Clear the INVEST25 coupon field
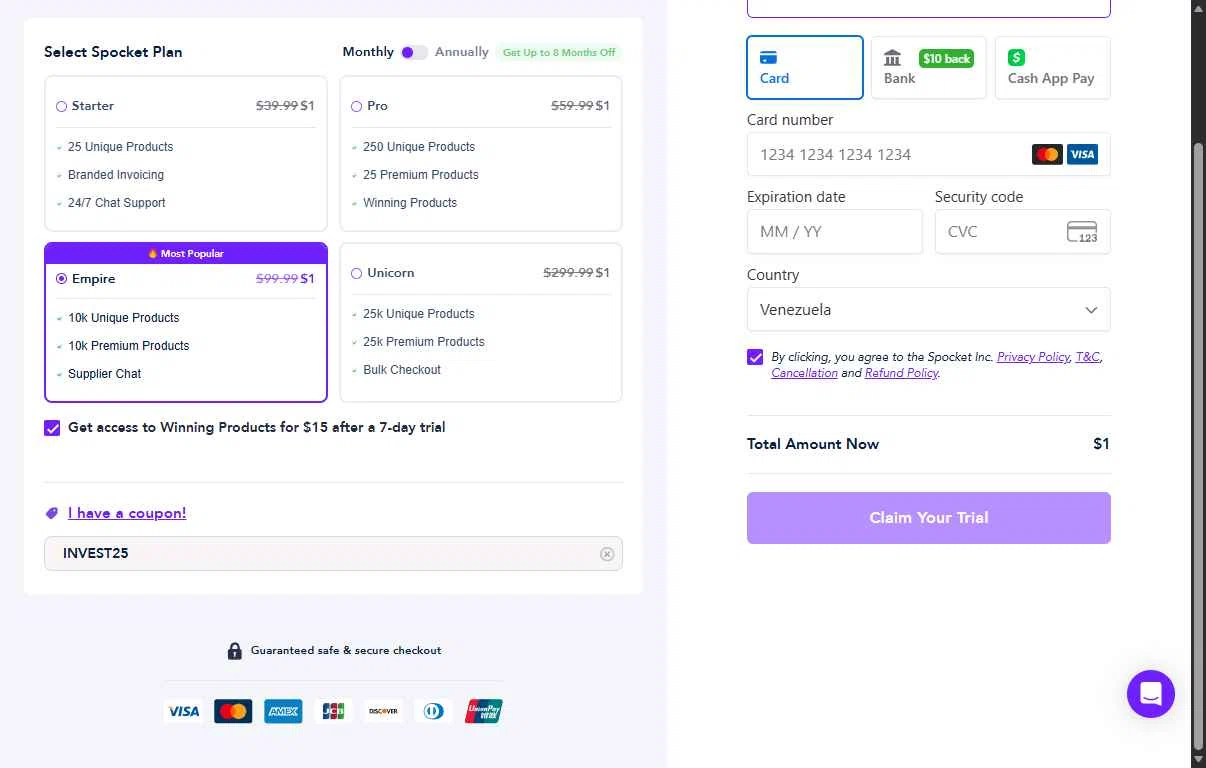Screen dimensions: 1206x768 607,554
